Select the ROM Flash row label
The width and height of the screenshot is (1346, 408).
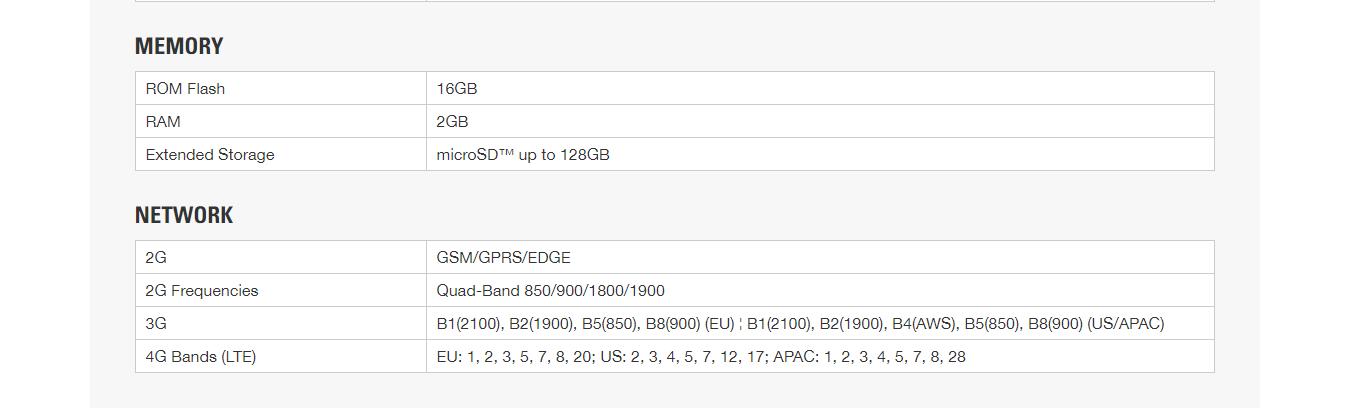click(x=185, y=89)
